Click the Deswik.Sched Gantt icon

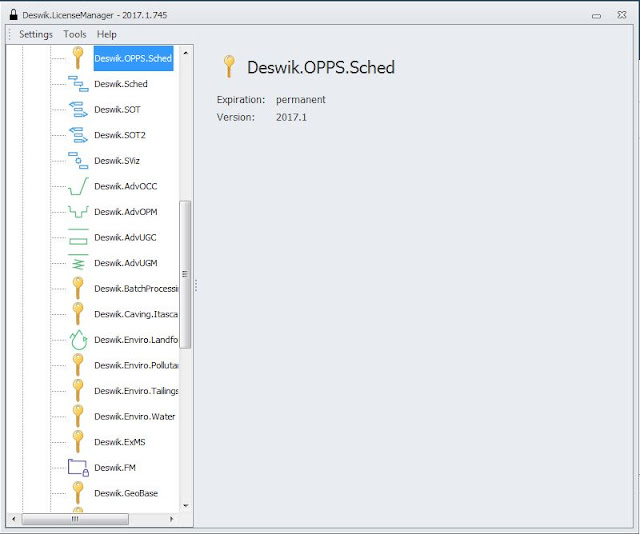[x=78, y=84]
